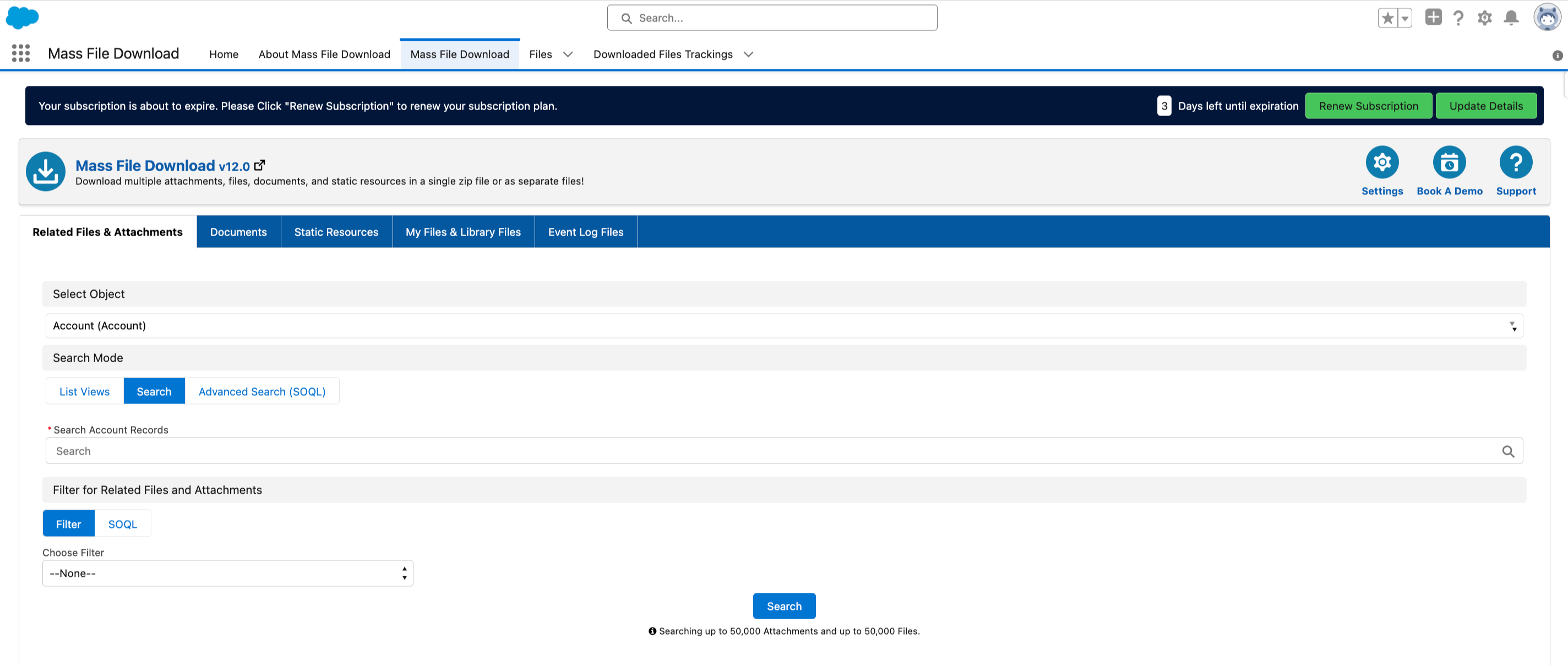
Task: Click the Book A Demo calendar icon
Action: click(x=1449, y=162)
